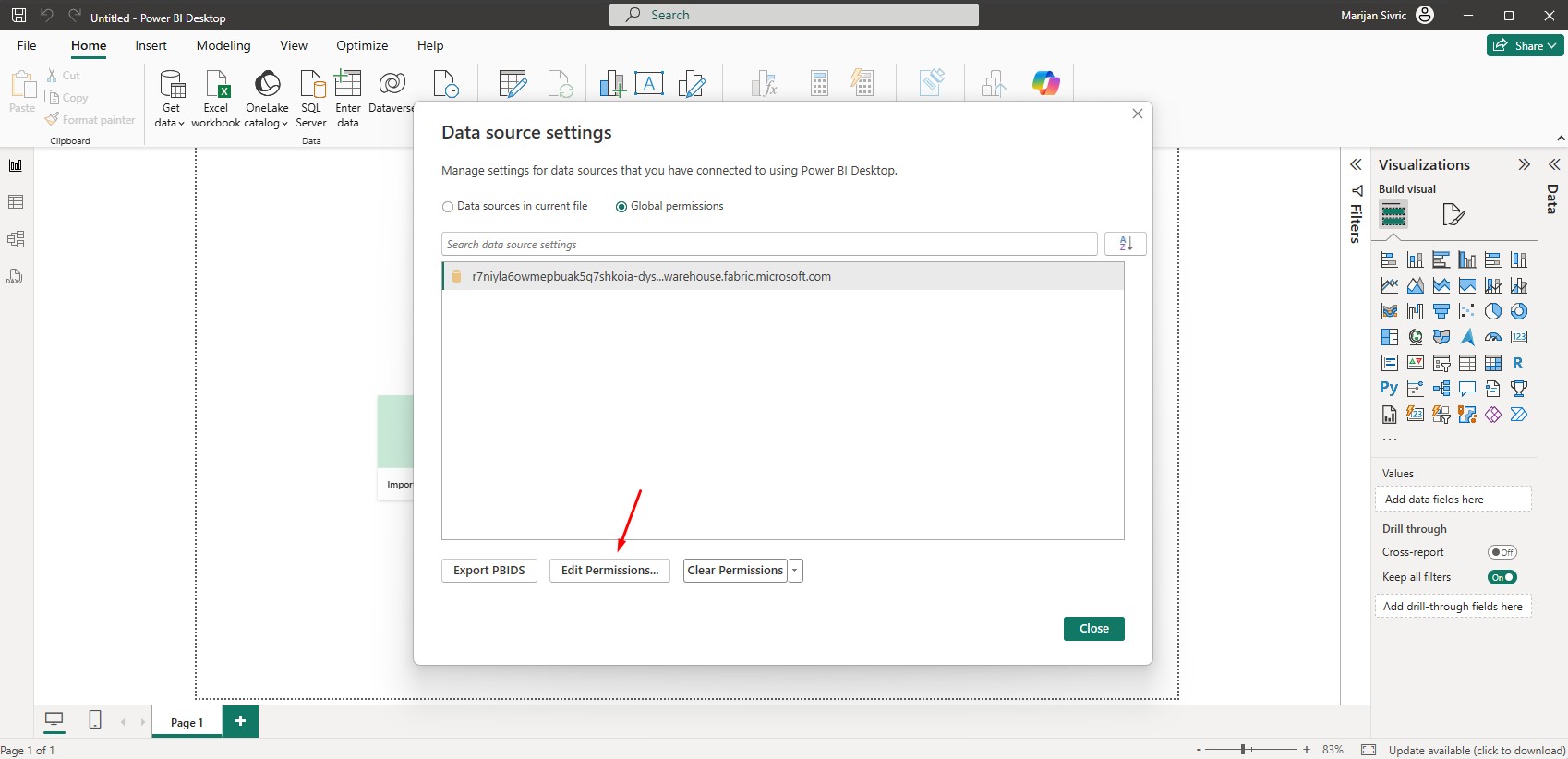
Task: Open the File menu
Action: pos(27,45)
